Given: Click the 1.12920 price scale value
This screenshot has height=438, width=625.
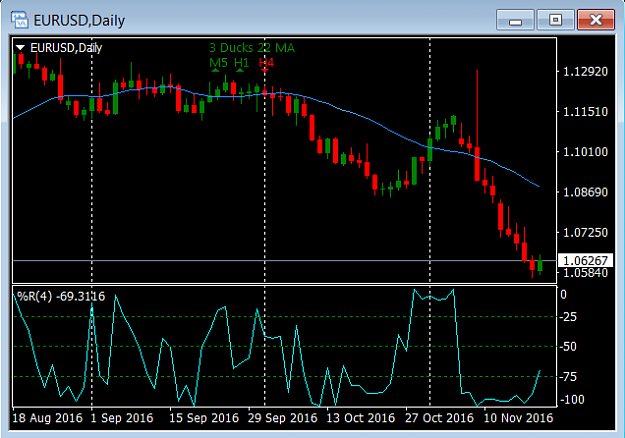Looking at the screenshot, I should click(585, 72).
